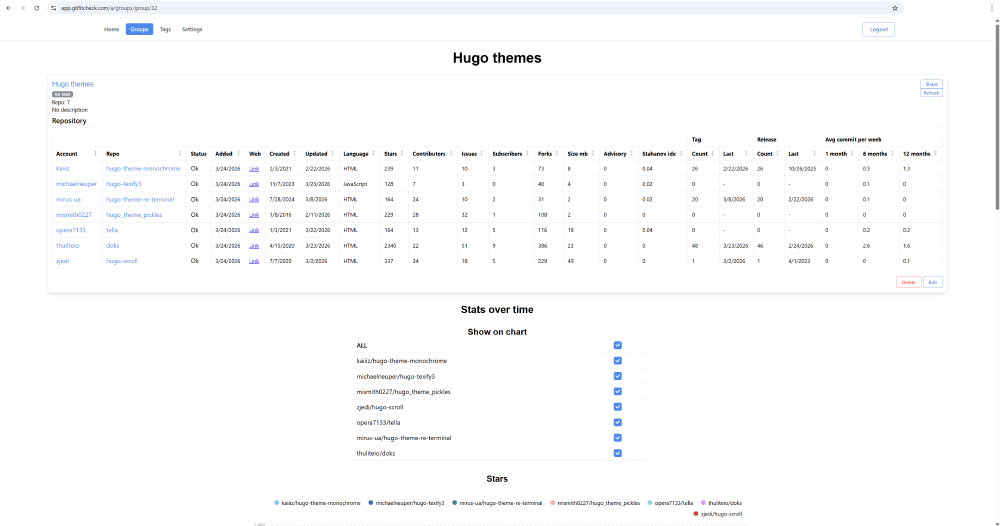
Task: Click the Refresh group button
Action: (x=931, y=93)
